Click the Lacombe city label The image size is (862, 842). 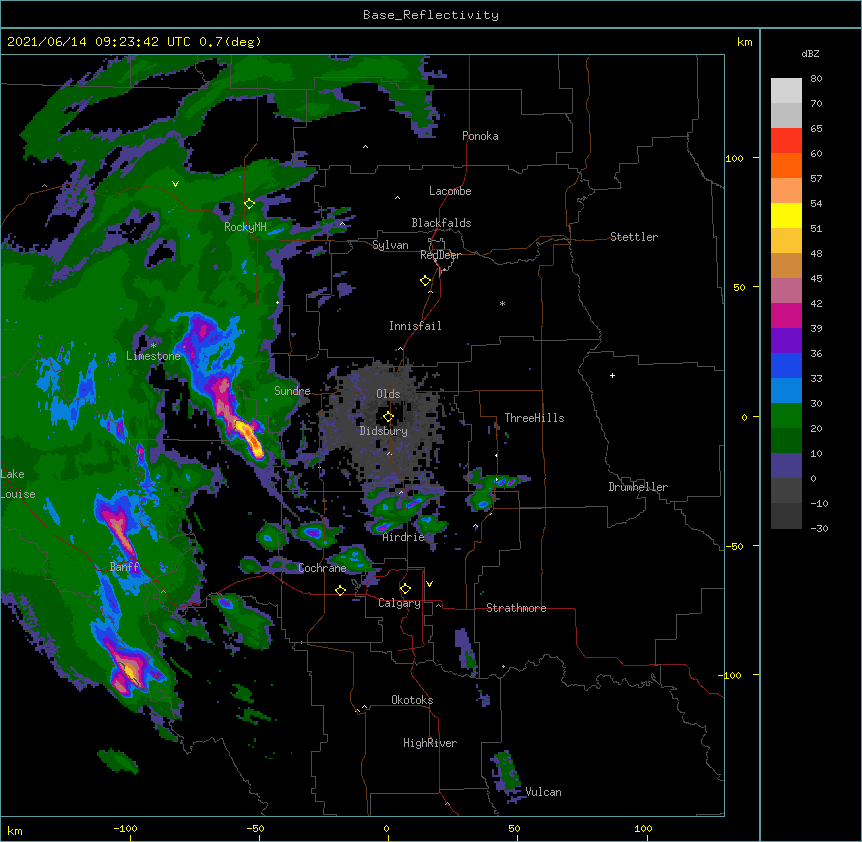point(450,191)
